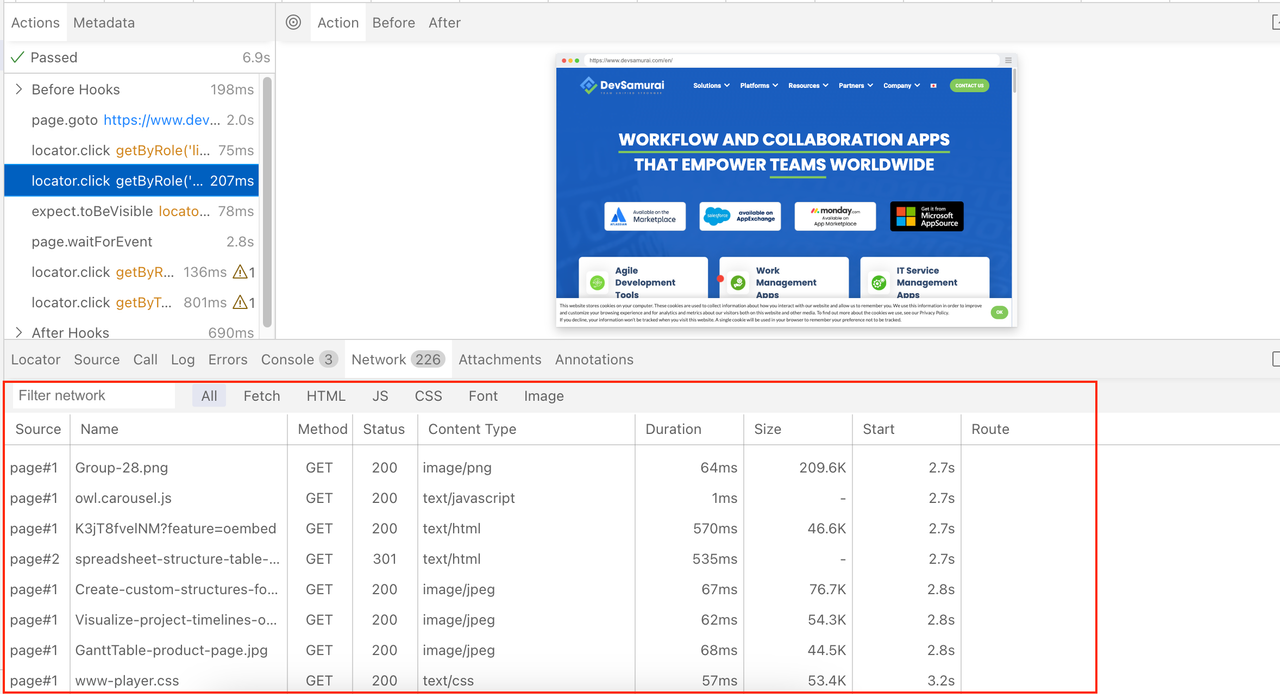The width and height of the screenshot is (1280, 694).
Task: Select the page.goto action row
Action: [x=132, y=120]
